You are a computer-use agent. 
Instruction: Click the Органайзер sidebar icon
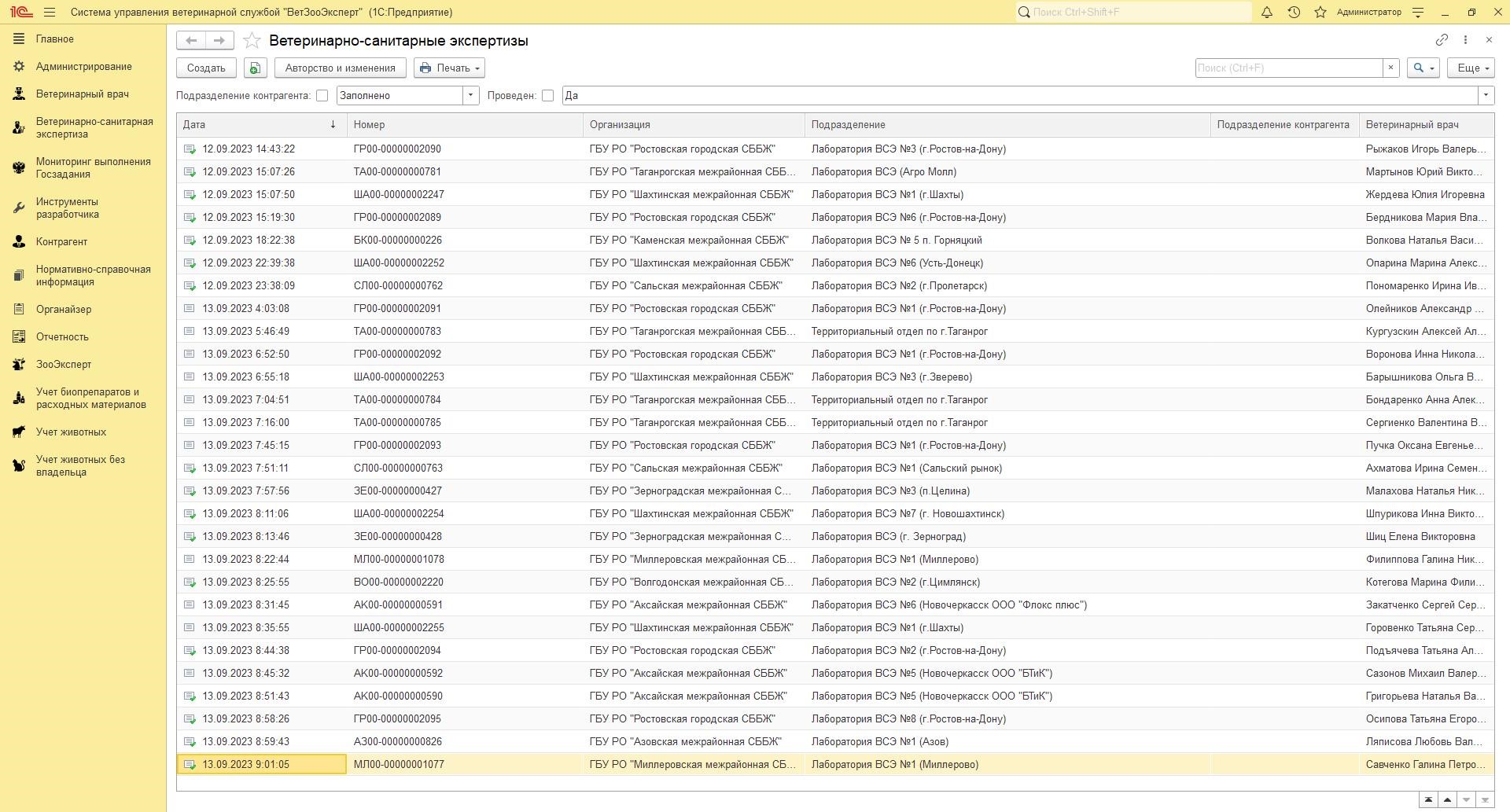(19, 309)
